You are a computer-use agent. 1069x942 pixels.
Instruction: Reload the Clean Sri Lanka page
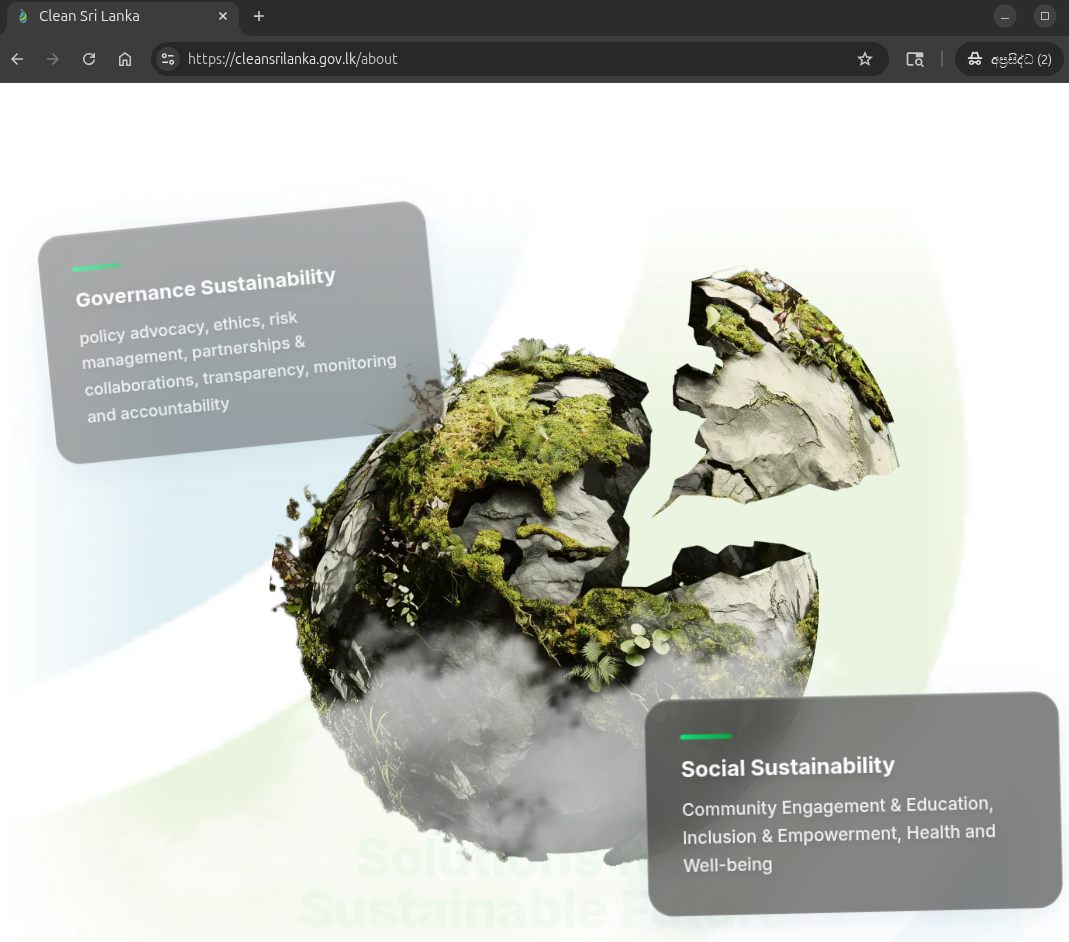click(89, 59)
